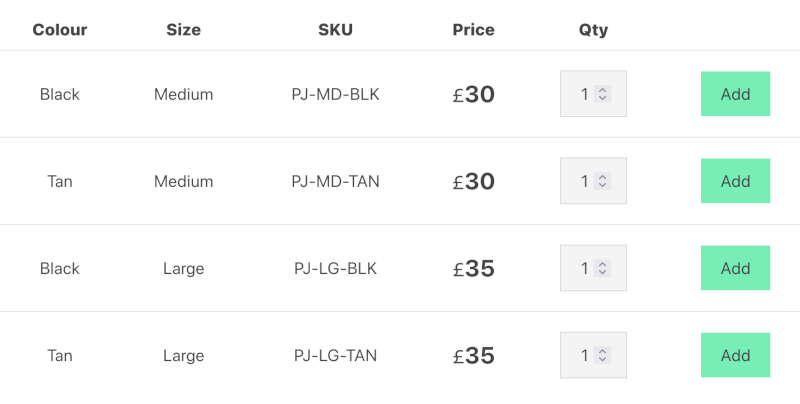Select the SKU column header
The width and height of the screenshot is (800, 404).
(x=336, y=30)
